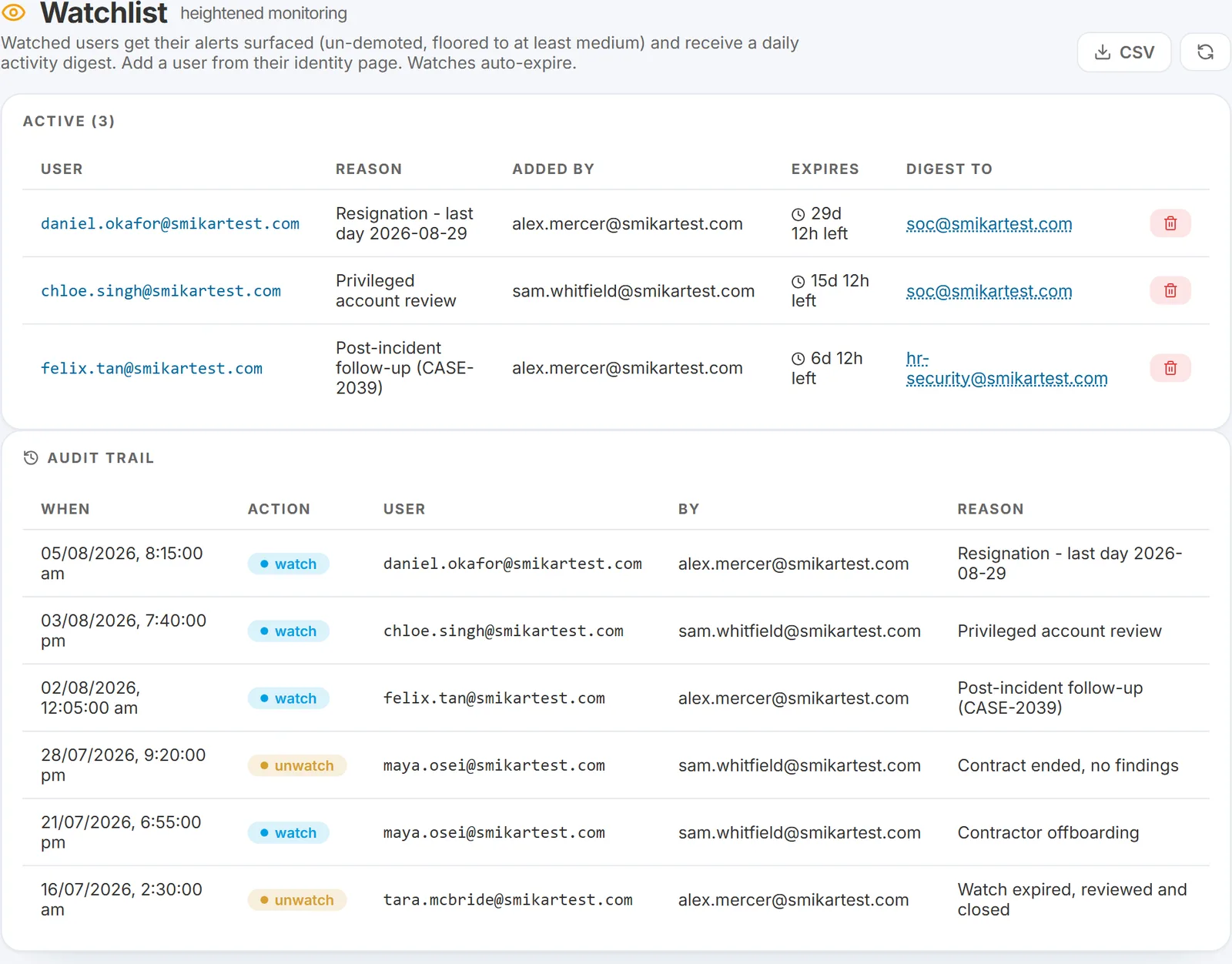Click the Watchlist eye icon
Image resolution: width=1232 pixels, height=964 pixels.
click(x=14, y=12)
